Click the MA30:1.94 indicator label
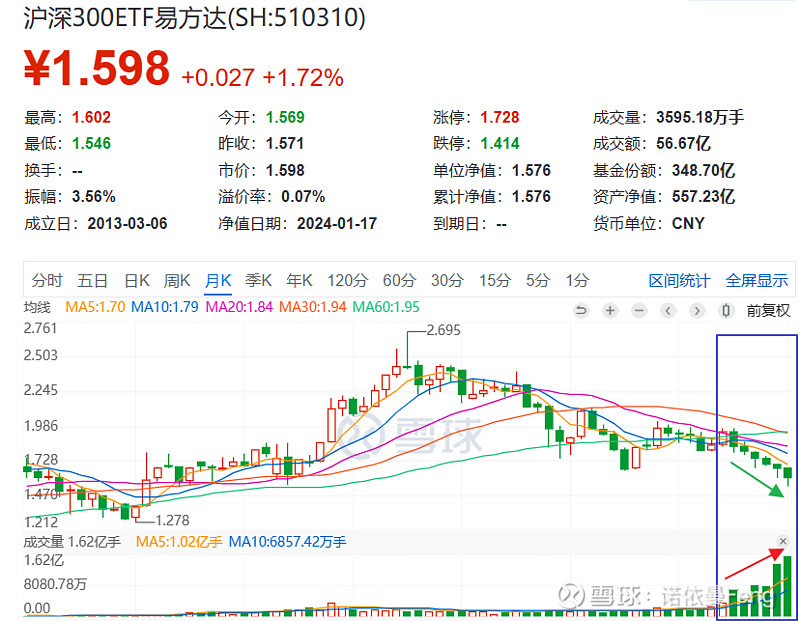800x621 pixels. coord(313,307)
